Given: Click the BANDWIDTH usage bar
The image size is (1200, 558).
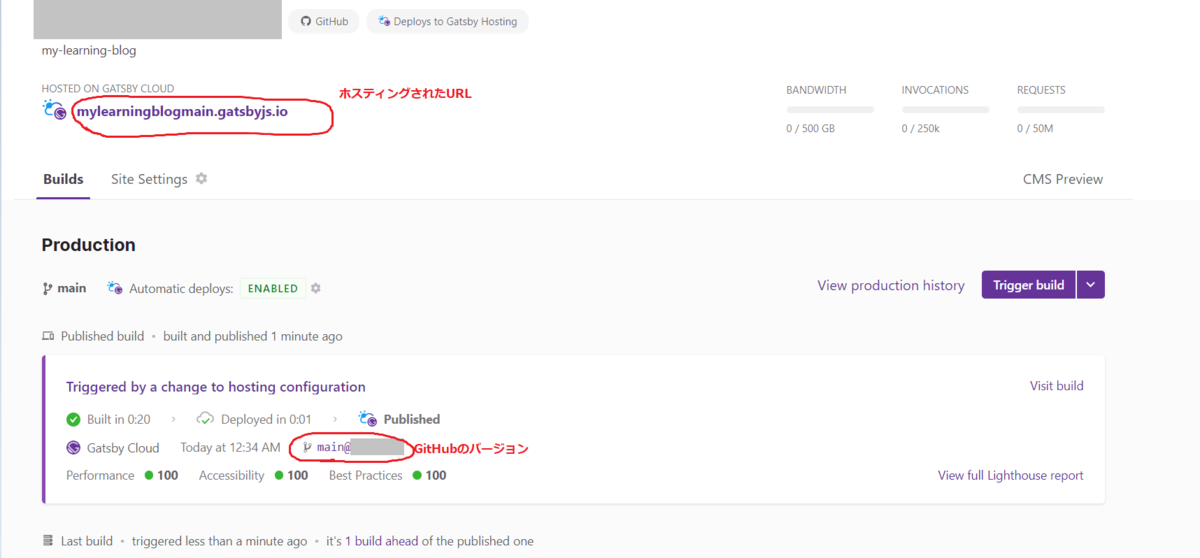Looking at the screenshot, I should [830, 109].
